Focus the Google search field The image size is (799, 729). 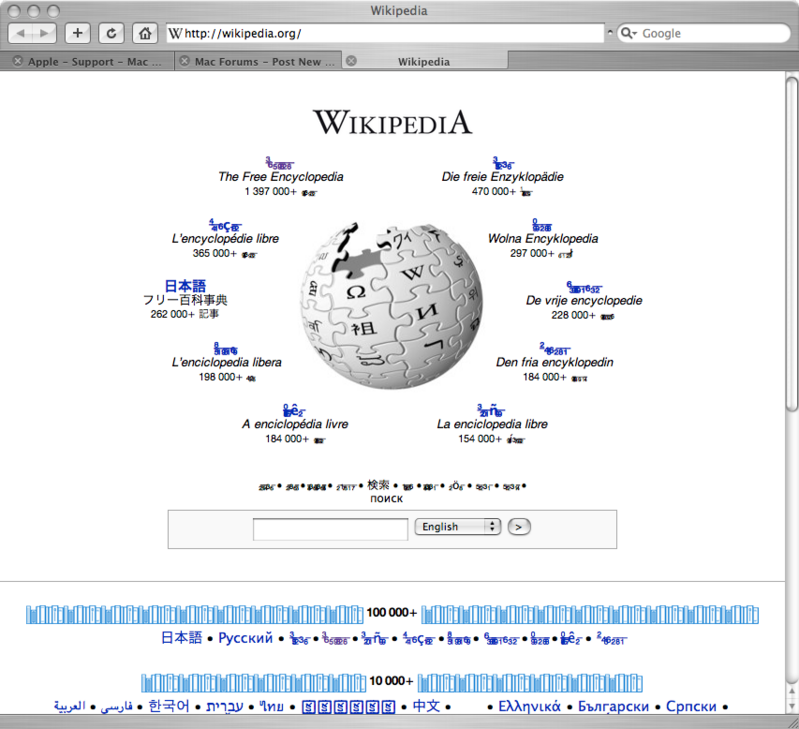(x=704, y=34)
